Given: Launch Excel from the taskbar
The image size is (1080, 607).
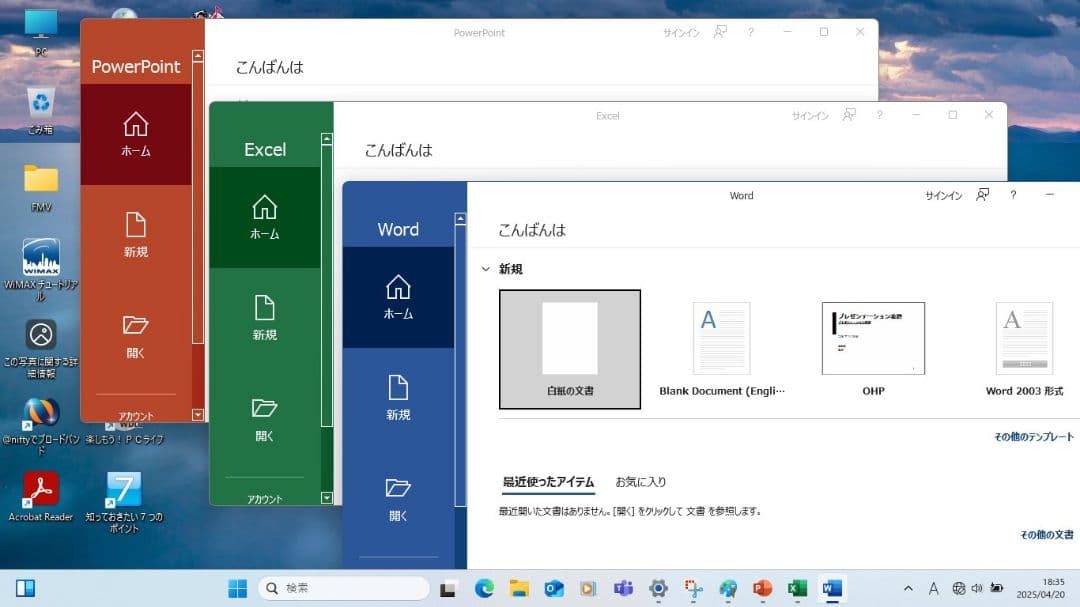Looking at the screenshot, I should click(796, 588).
